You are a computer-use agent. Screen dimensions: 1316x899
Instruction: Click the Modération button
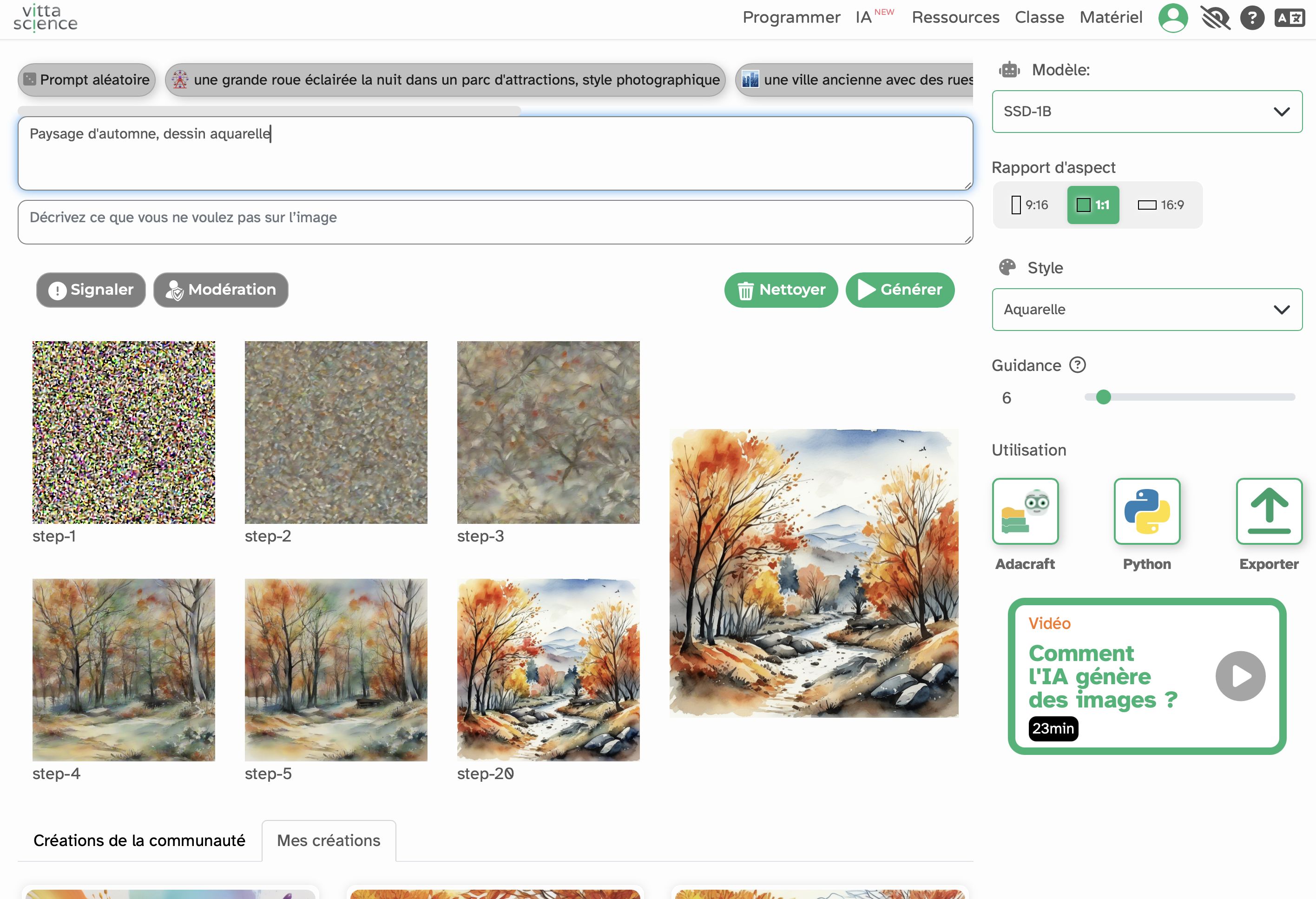(221, 290)
